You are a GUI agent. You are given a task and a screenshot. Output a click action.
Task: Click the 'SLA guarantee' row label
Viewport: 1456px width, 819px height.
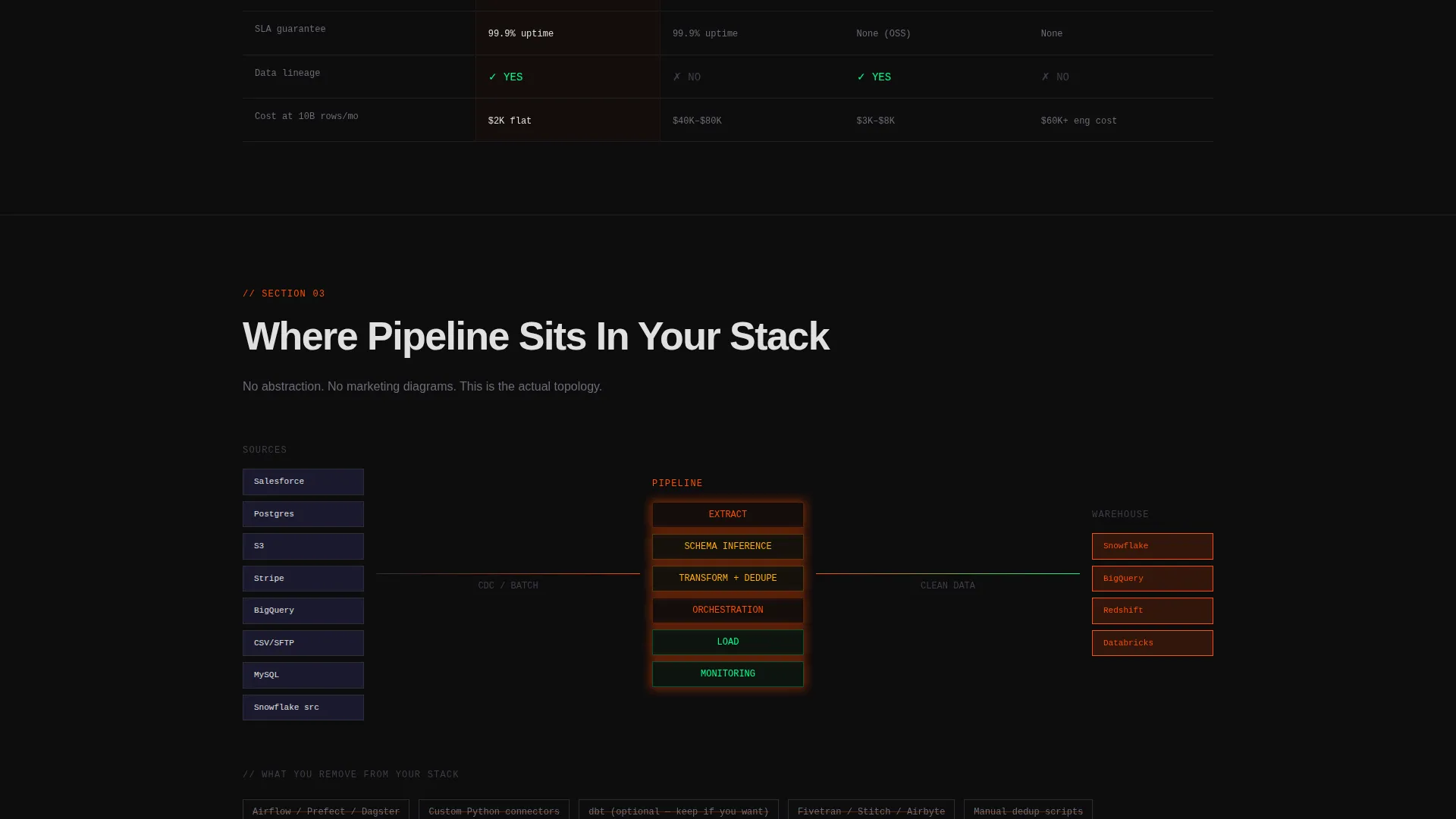click(x=290, y=30)
